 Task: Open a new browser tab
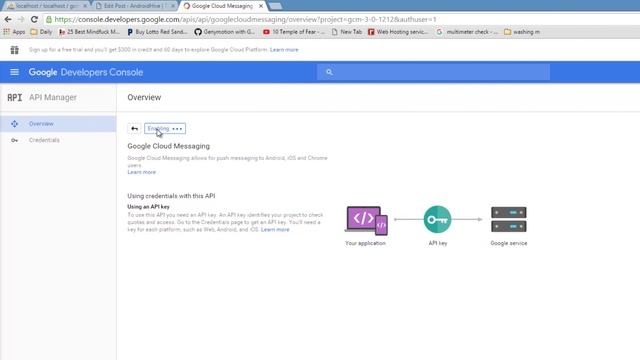276,6
